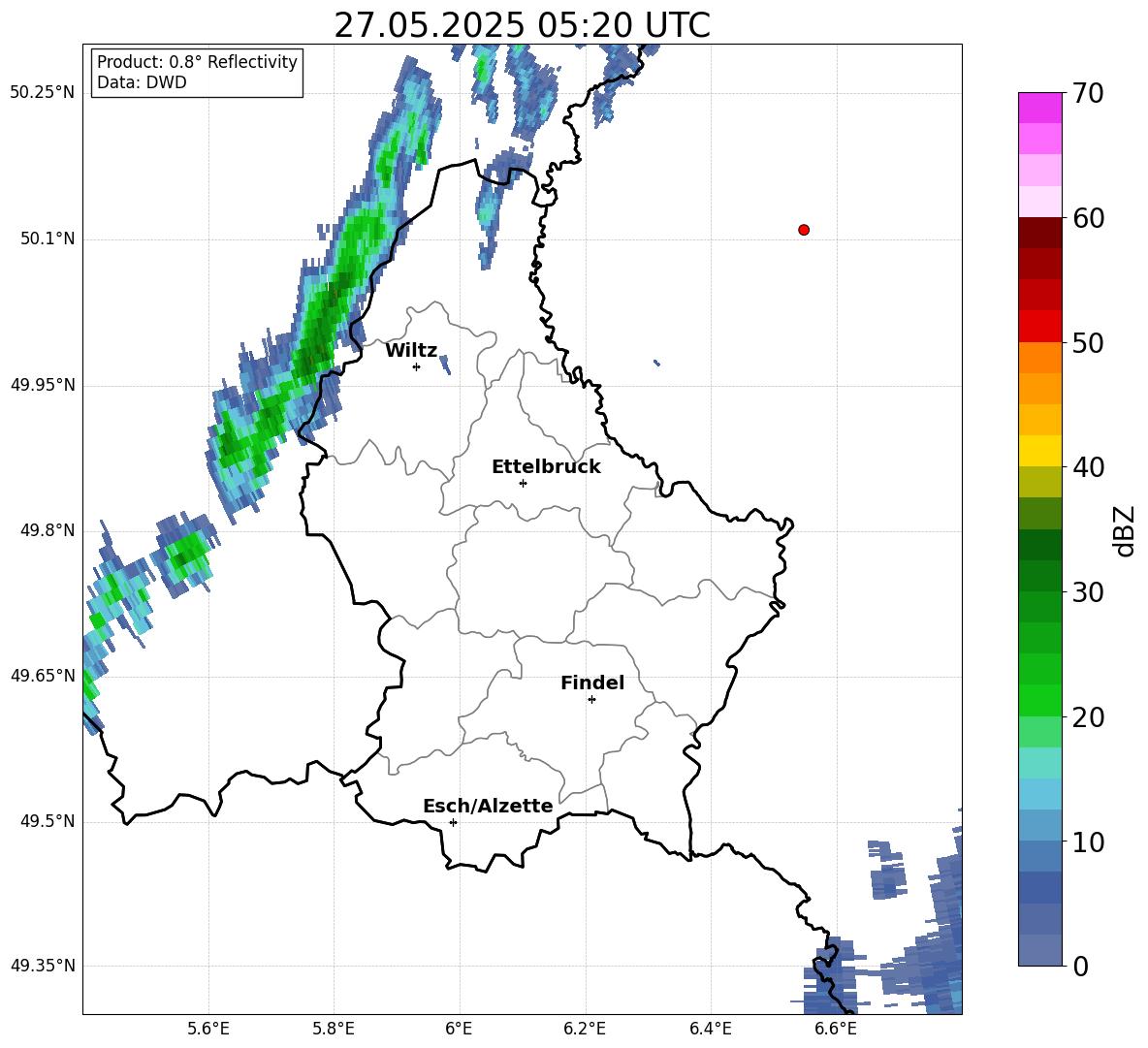Click the title 27.05.2025 05:20 UTC
Viewport: 1148px width, 1048px height.
pos(522,25)
